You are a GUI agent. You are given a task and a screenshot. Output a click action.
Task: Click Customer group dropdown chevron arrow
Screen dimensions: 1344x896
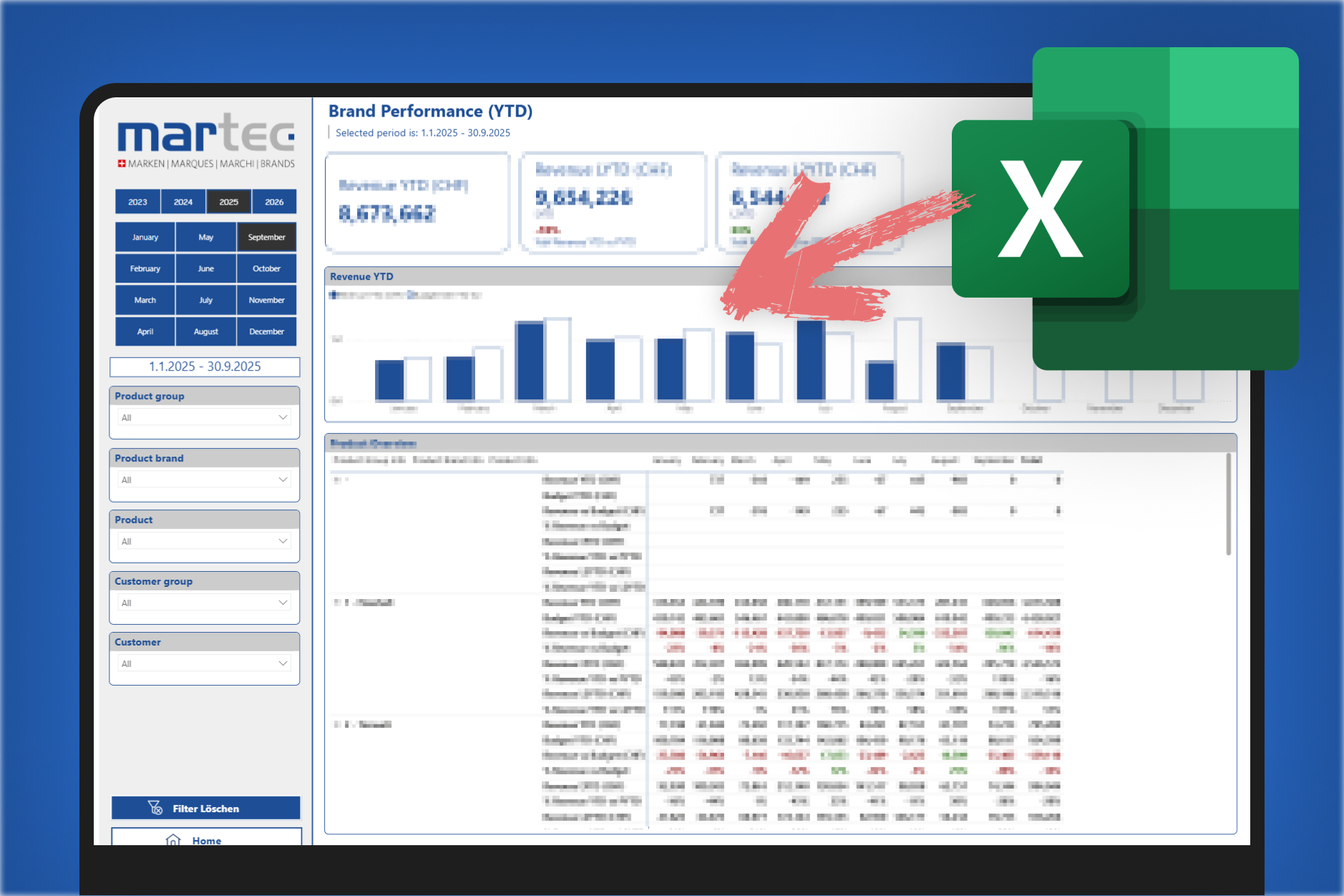(x=283, y=603)
